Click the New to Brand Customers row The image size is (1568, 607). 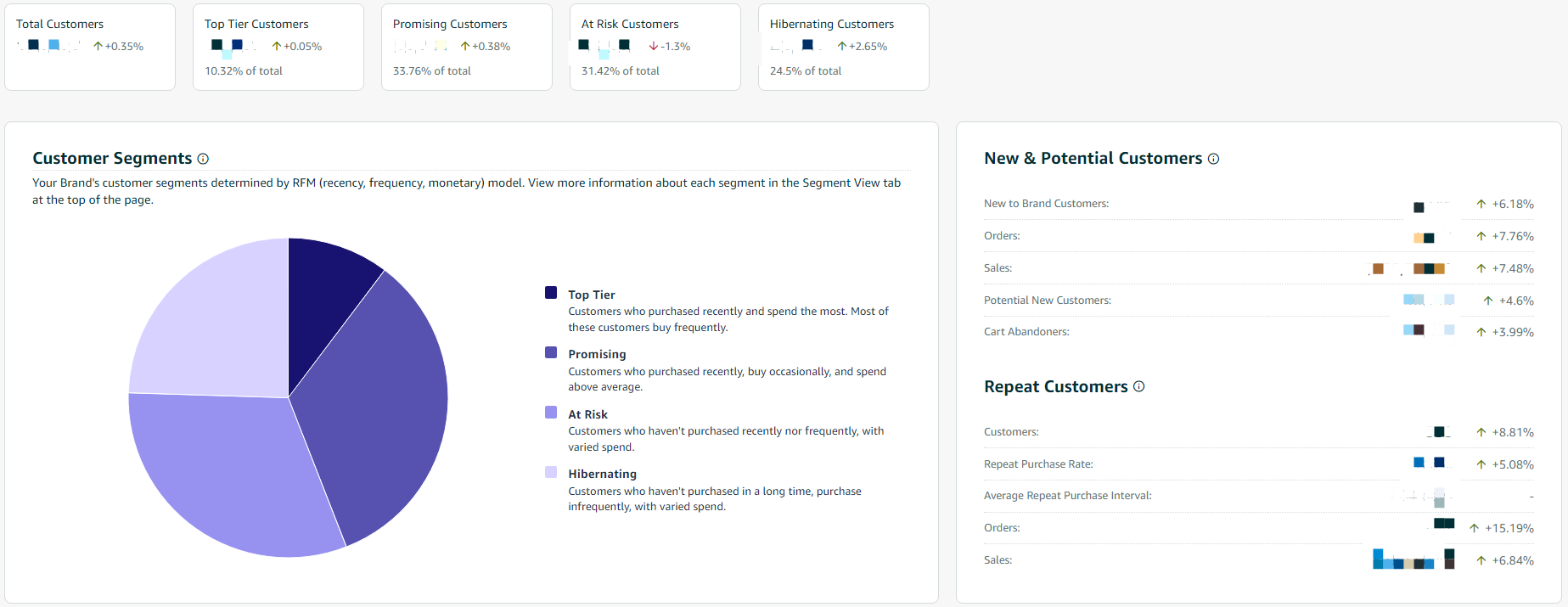[1258, 204]
